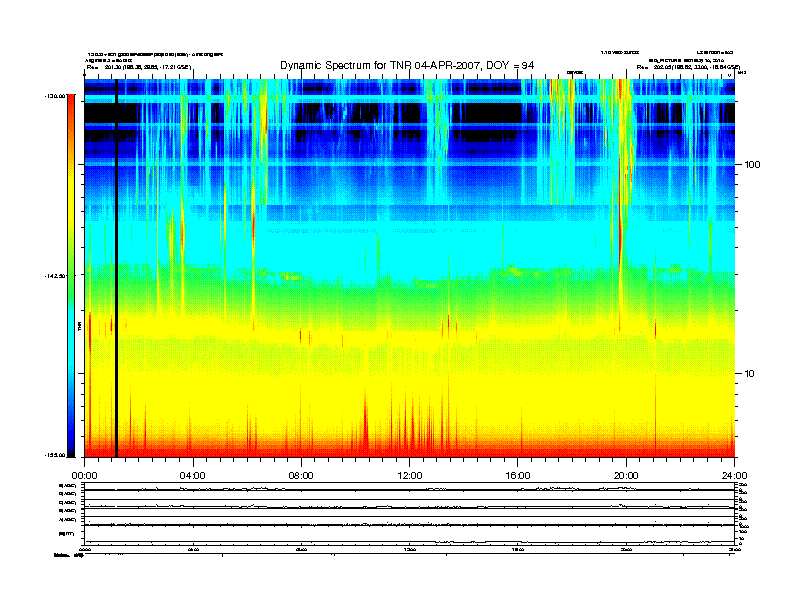Click the 08:00 time axis label
792x612 pixels.
[x=301, y=476]
